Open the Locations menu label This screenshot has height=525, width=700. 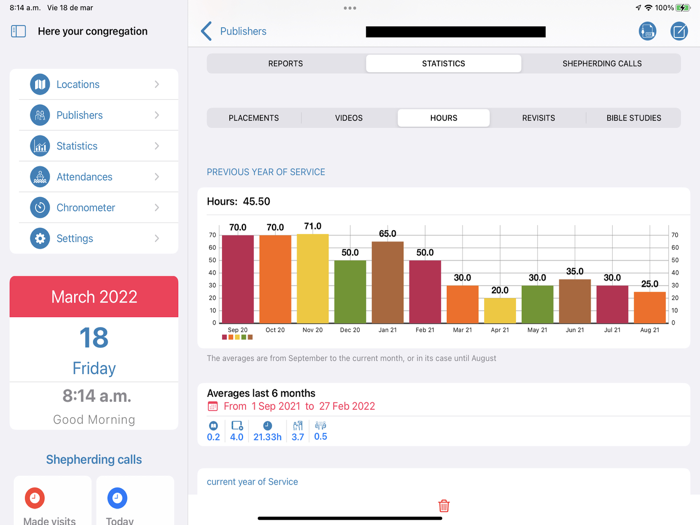tap(78, 84)
